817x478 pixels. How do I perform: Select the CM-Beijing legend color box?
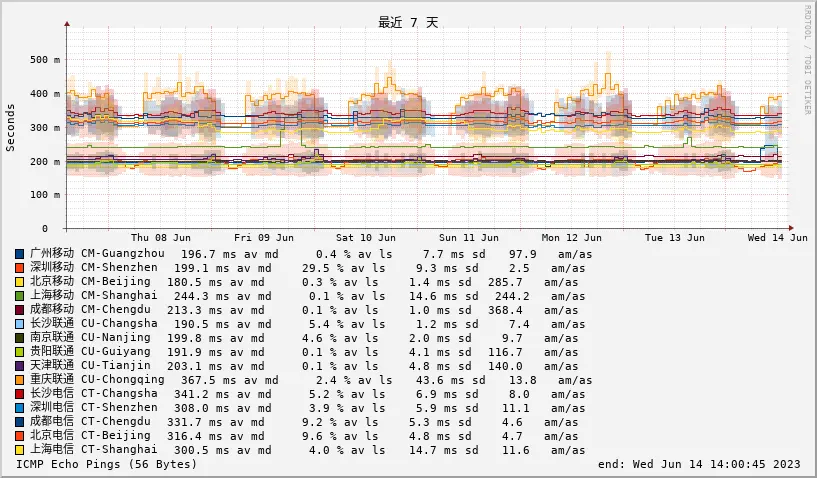click(x=20, y=282)
